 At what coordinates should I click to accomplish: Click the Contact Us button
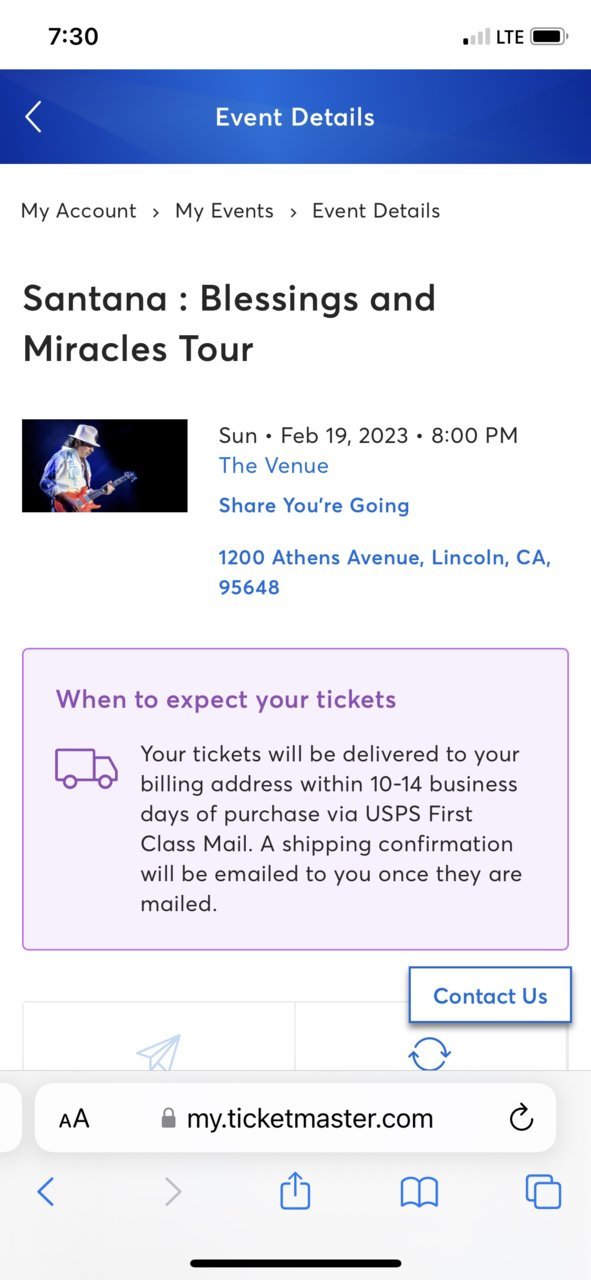pos(490,995)
